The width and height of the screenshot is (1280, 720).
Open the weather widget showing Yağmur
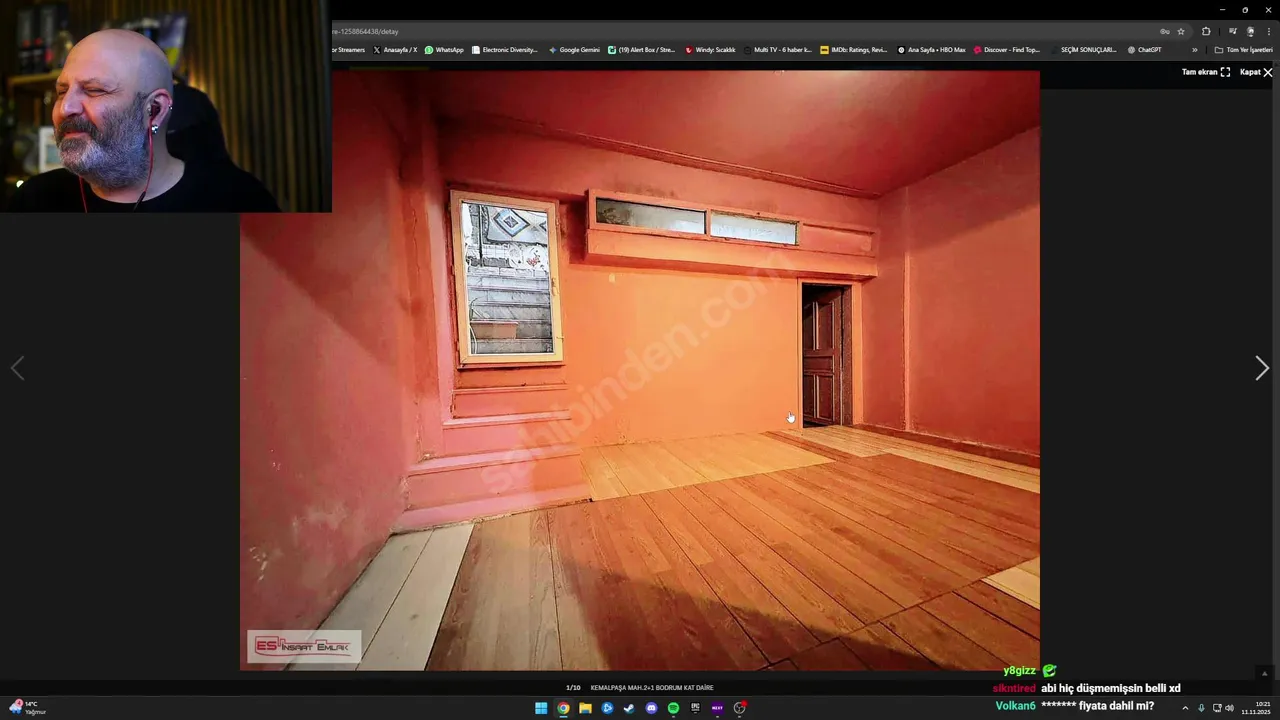(28, 708)
